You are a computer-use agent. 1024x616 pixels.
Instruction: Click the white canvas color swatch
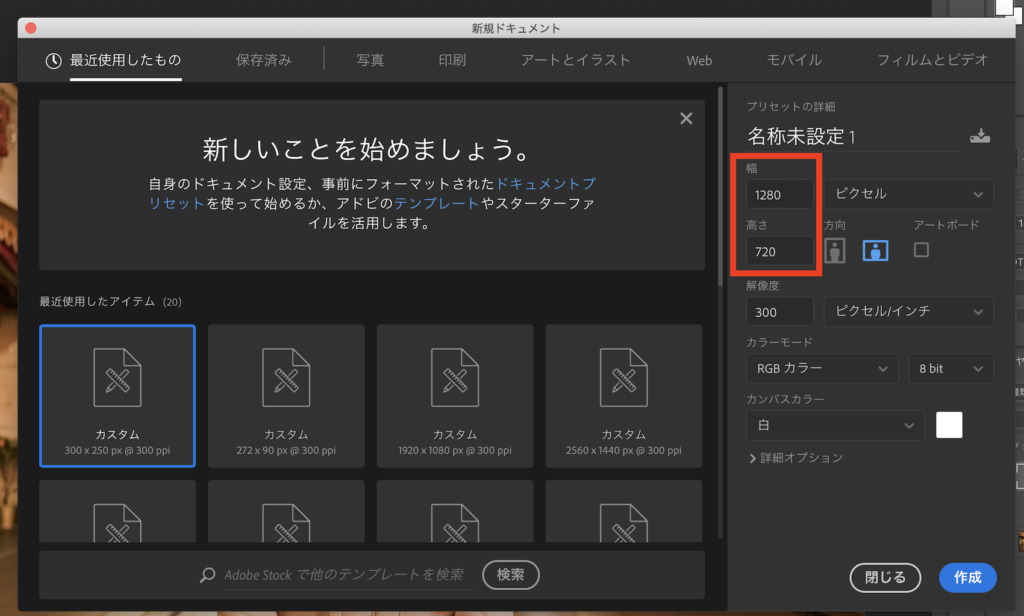[x=949, y=425]
